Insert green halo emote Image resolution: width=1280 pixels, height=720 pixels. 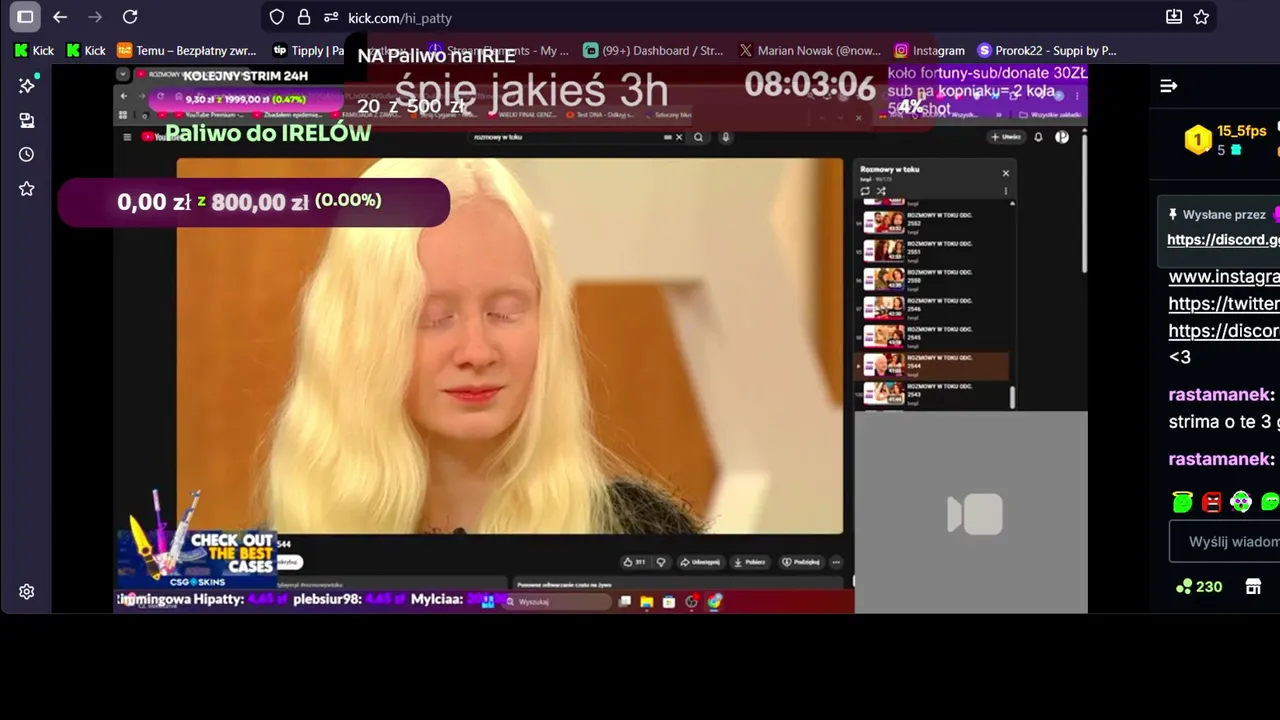(x=1183, y=502)
